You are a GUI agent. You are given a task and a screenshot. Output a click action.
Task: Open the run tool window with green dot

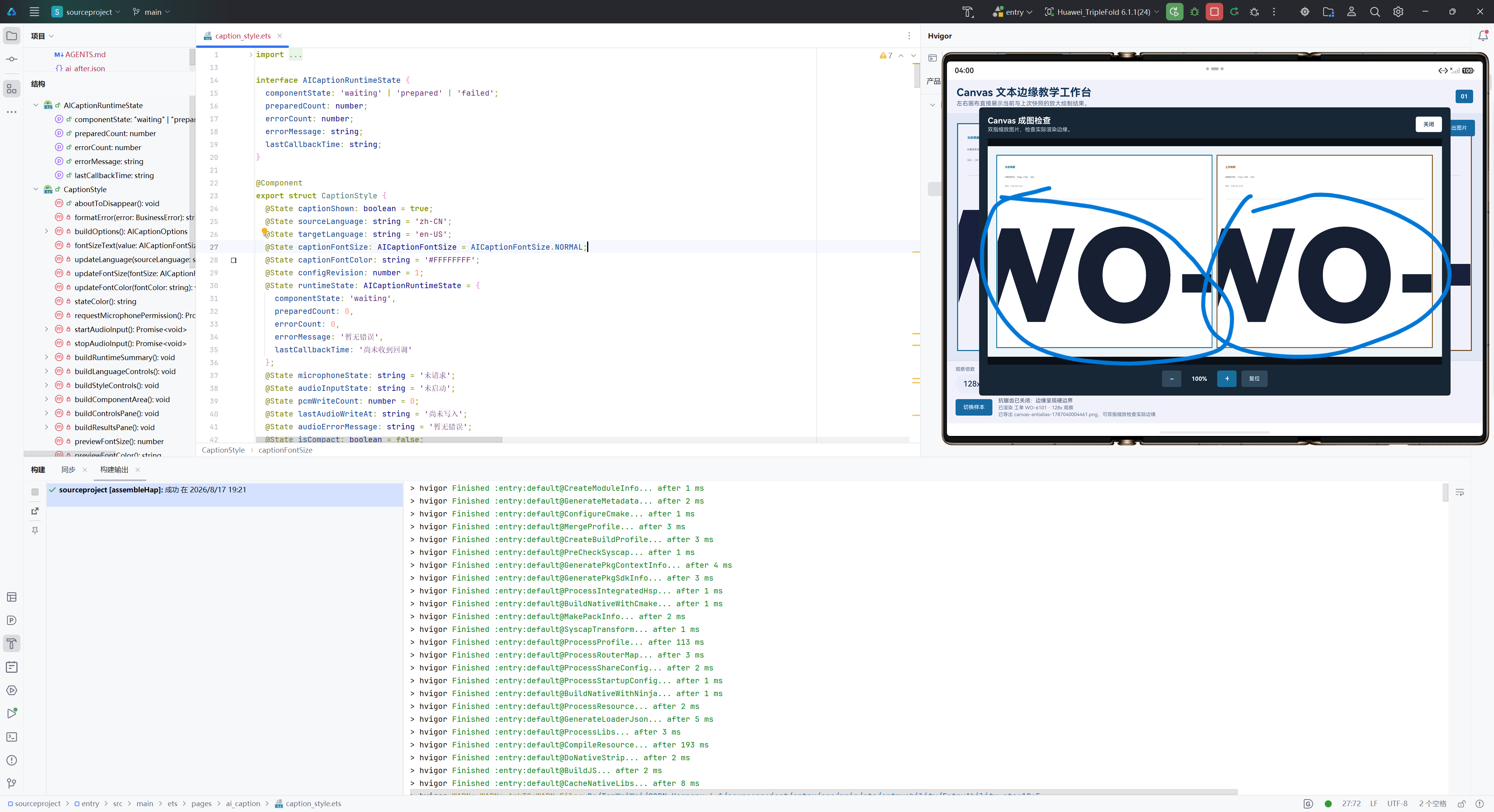[x=12, y=714]
